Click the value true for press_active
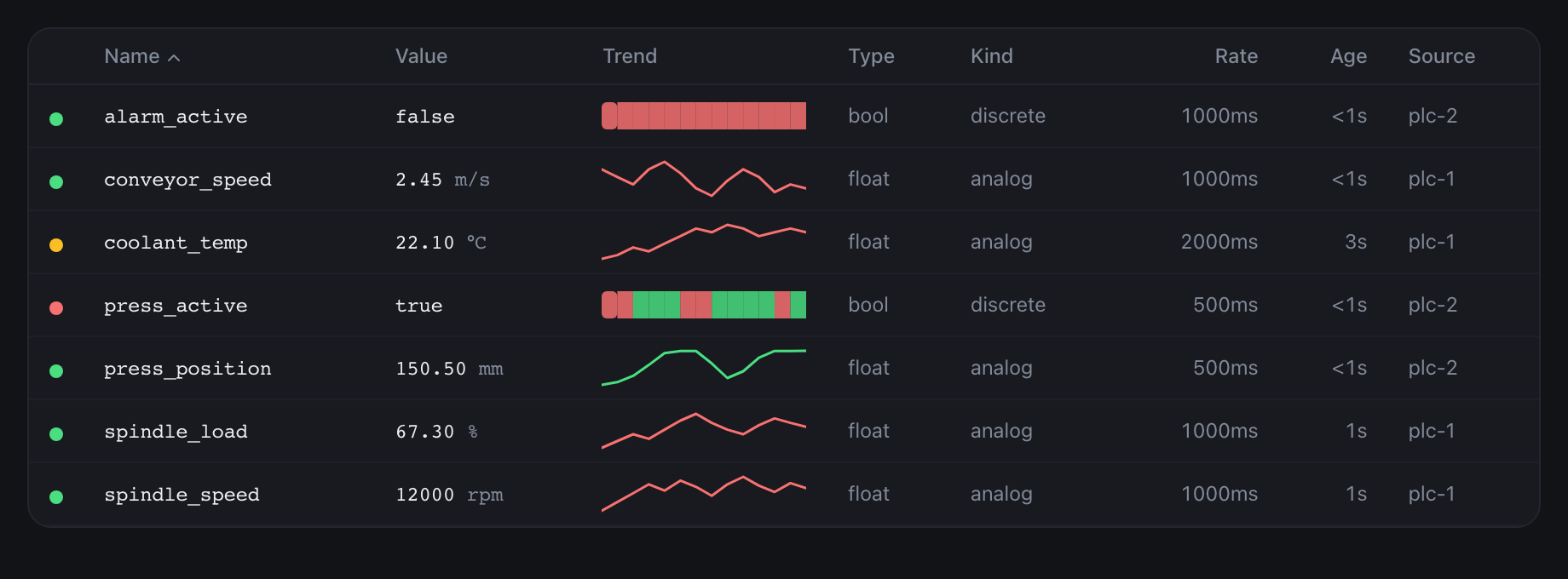 [418, 306]
